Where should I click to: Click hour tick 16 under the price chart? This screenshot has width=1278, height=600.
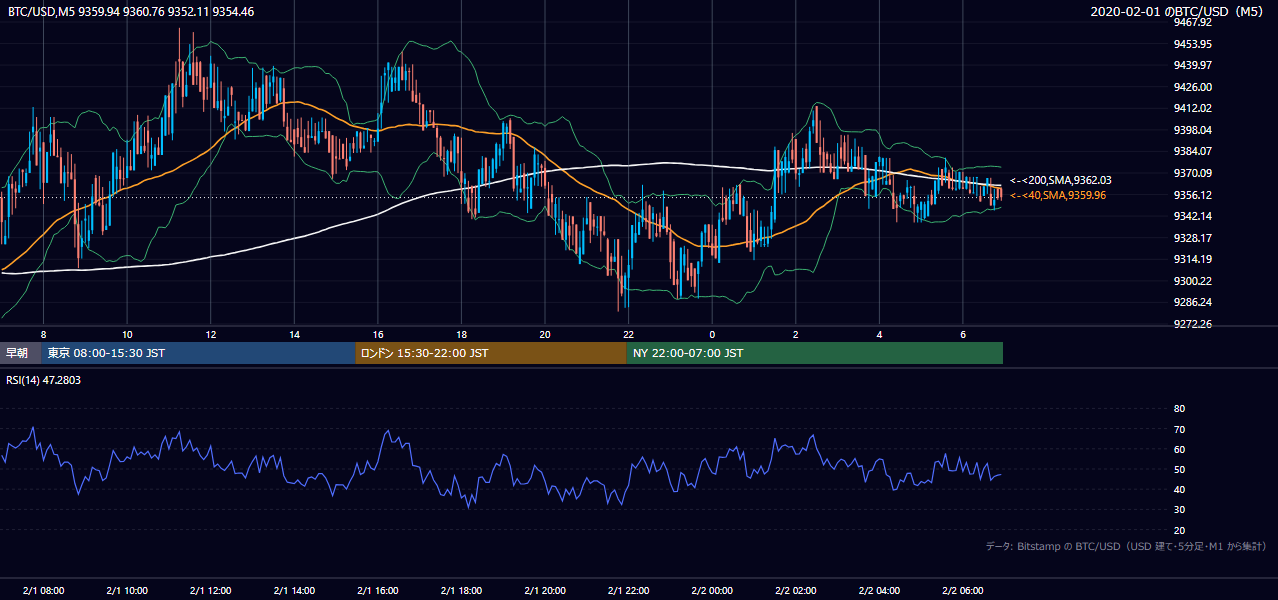[x=377, y=334]
